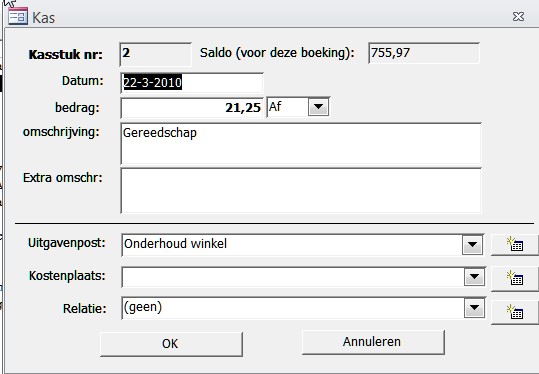The width and height of the screenshot is (539, 374).
Task: Click the 'Kasstuk nr:' label
Action: coord(66,55)
